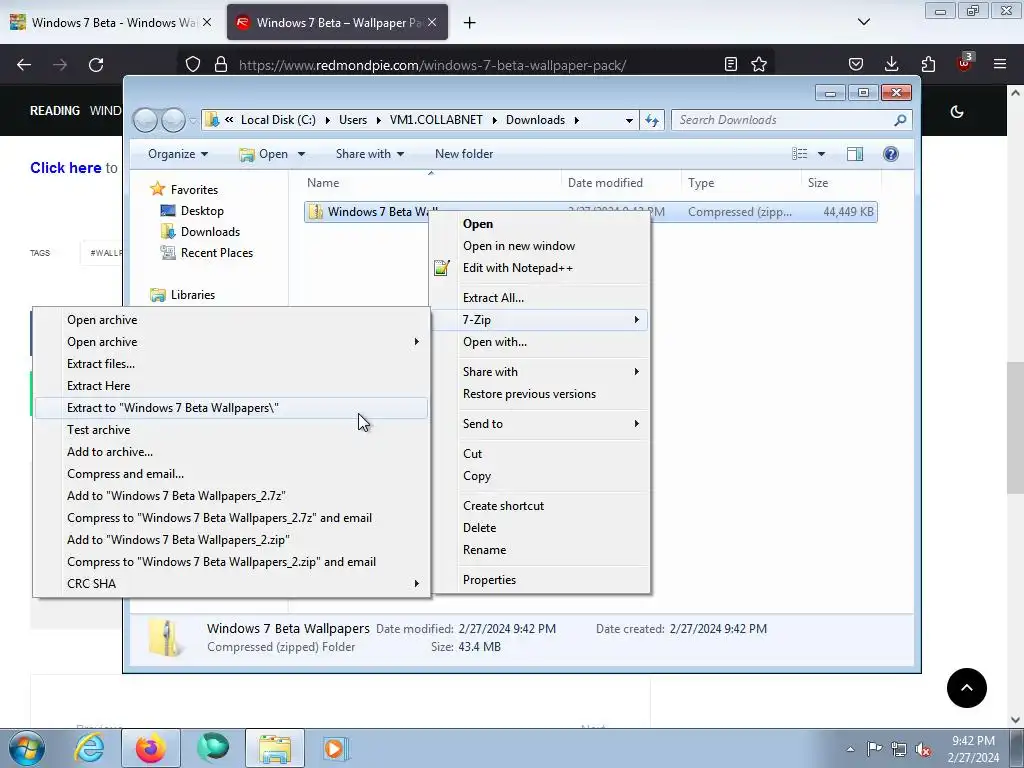This screenshot has height=768, width=1024.
Task: Close the Windows Wallpaper first tab
Action: pyautogui.click(x=207, y=22)
